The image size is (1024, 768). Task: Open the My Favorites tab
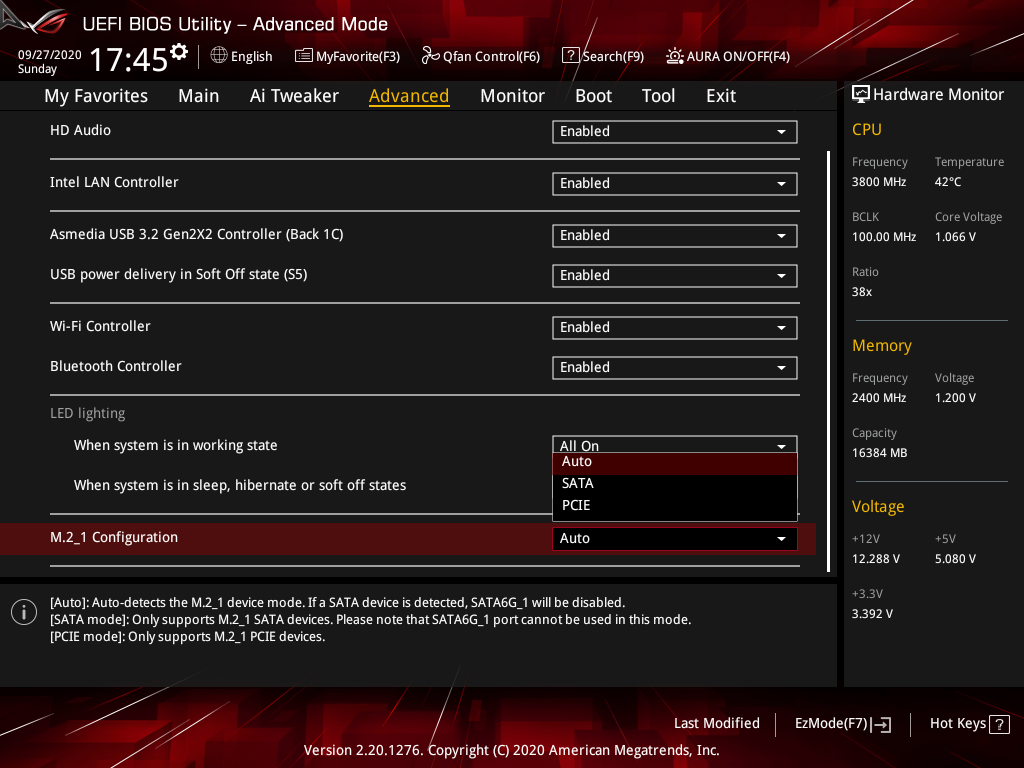[96, 96]
